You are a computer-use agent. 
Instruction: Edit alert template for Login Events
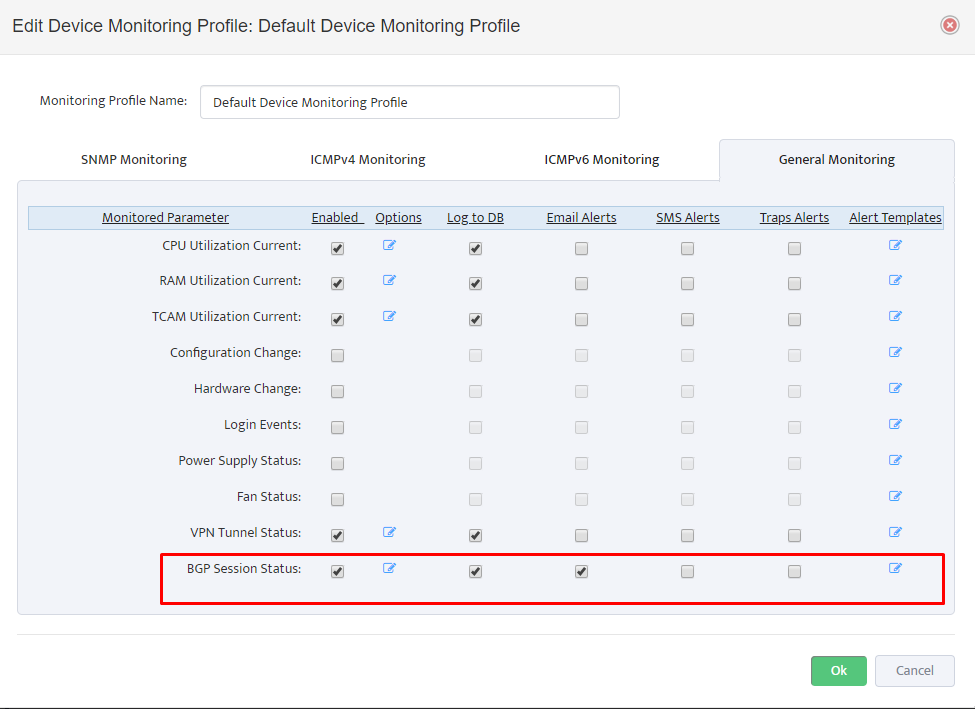click(x=895, y=424)
